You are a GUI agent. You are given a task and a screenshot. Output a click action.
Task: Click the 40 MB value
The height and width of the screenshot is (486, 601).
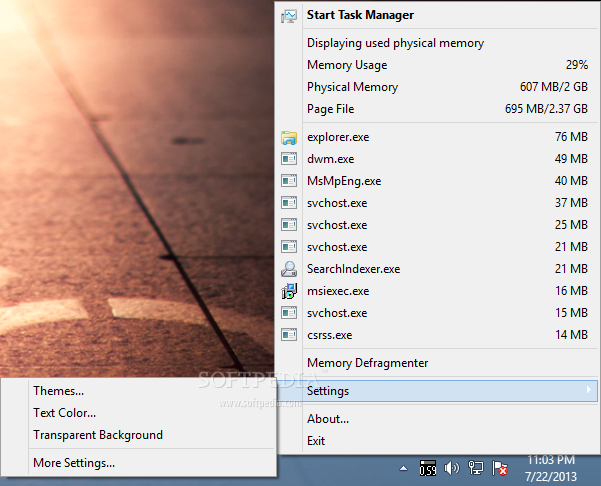click(x=571, y=181)
